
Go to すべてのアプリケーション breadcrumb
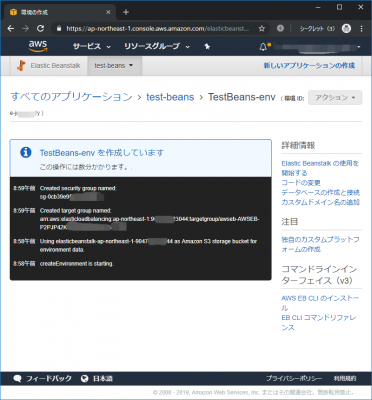tap(71, 97)
